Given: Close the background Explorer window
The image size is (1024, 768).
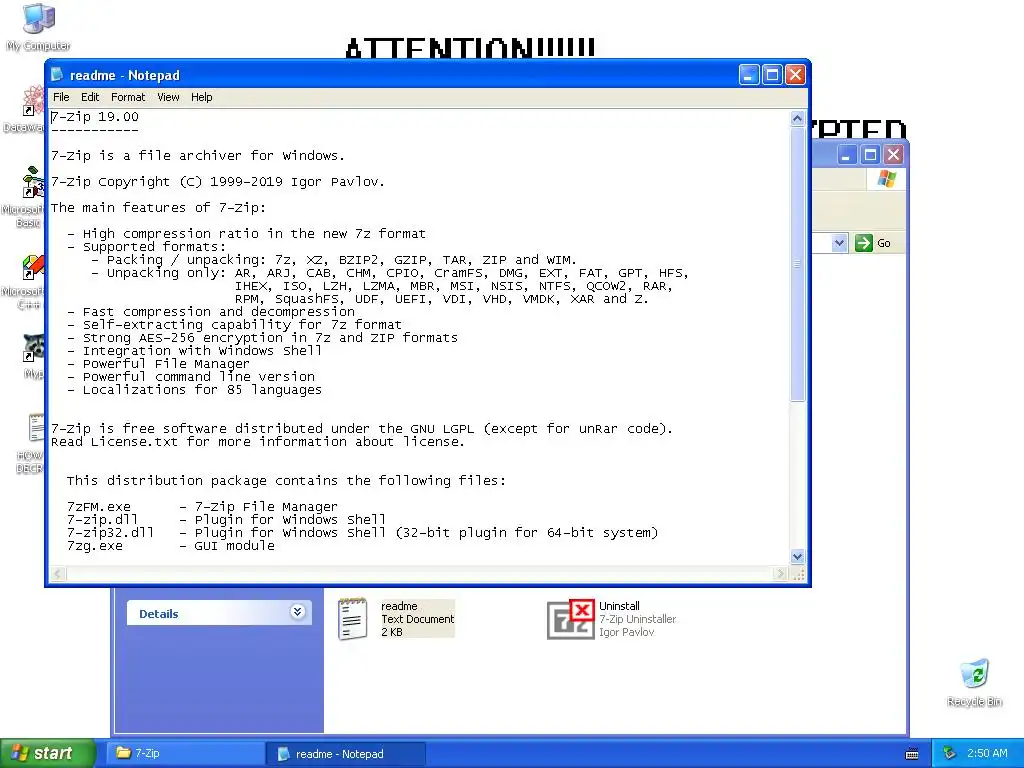Looking at the screenshot, I should tap(893, 155).
